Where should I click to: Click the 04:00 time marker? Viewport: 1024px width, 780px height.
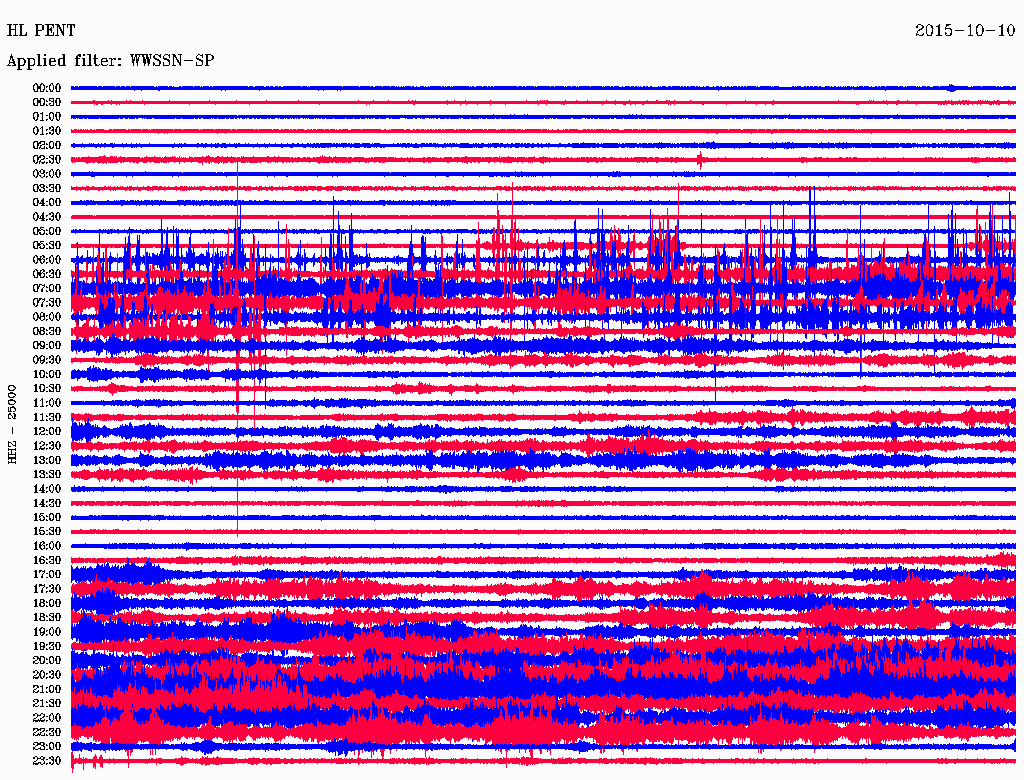coord(47,203)
